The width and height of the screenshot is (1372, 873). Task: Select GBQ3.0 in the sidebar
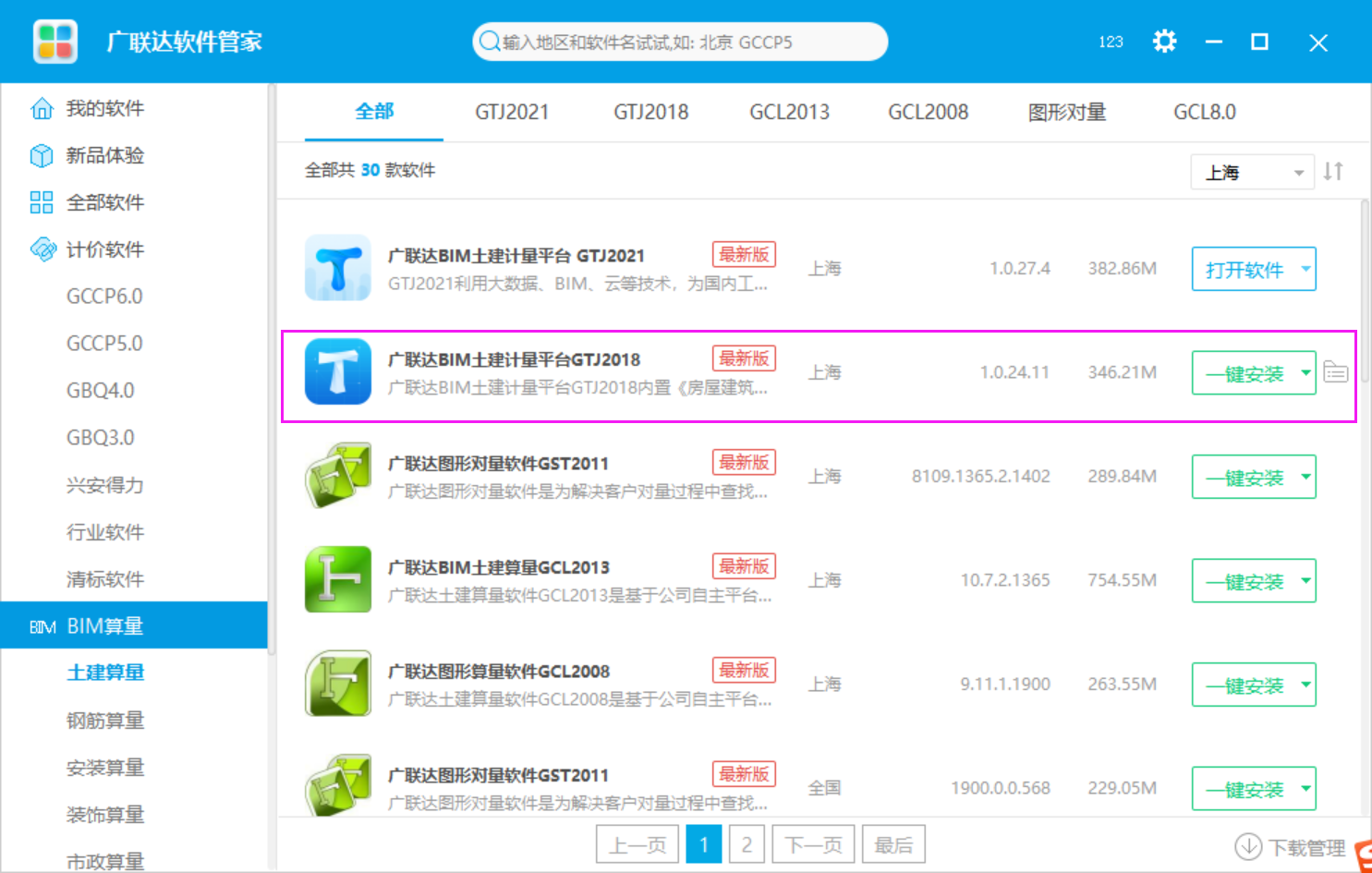[x=101, y=438]
